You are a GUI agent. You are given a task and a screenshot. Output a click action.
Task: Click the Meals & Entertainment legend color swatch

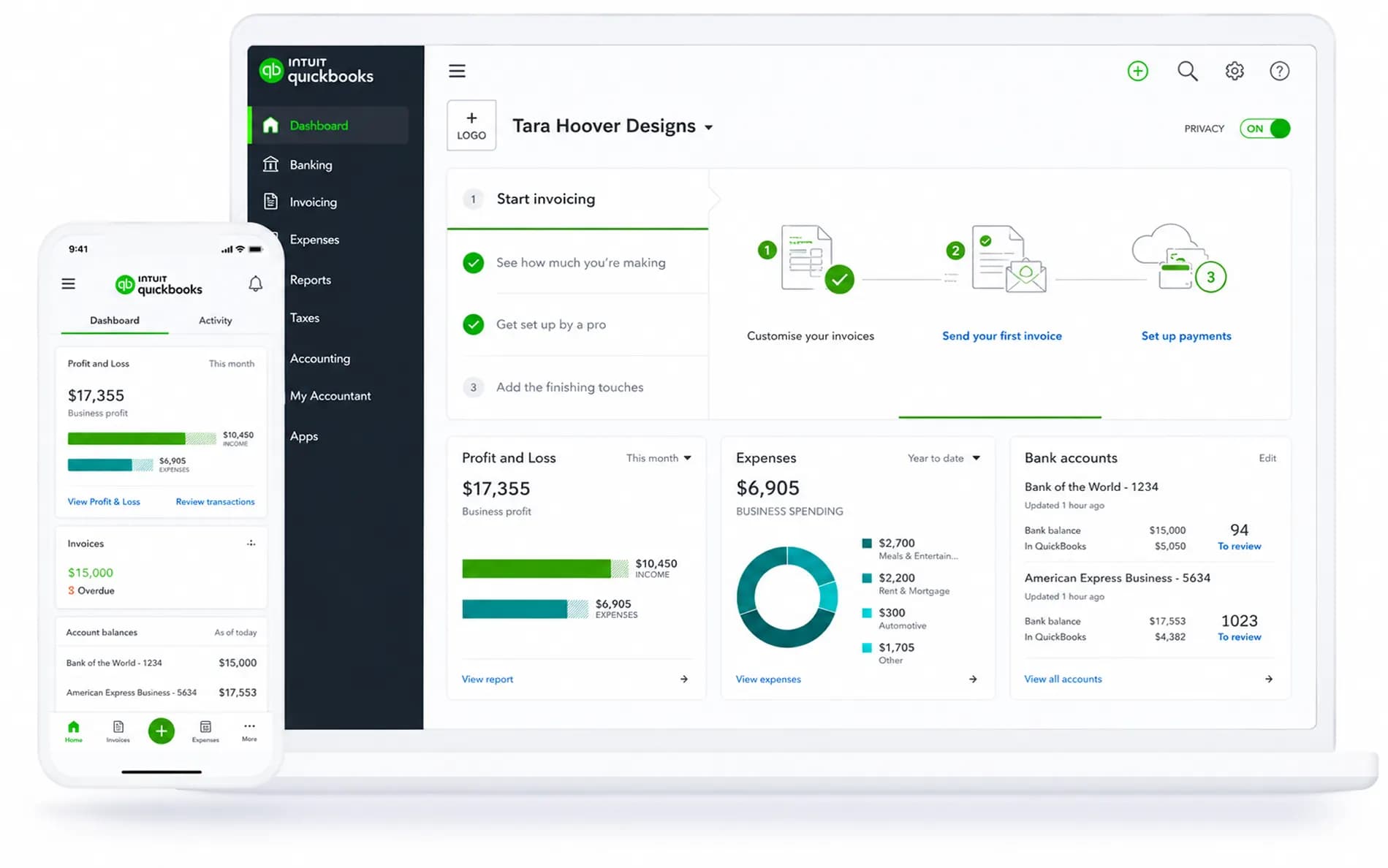point(867,543)
